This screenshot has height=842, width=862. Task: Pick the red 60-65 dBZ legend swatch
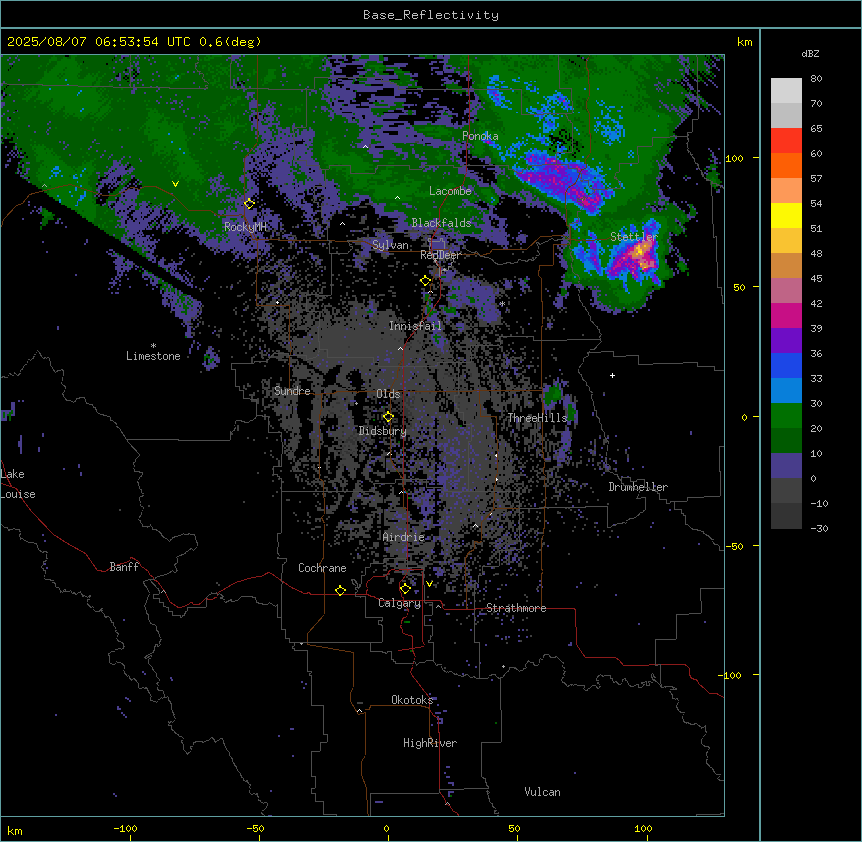coord(786,141)
